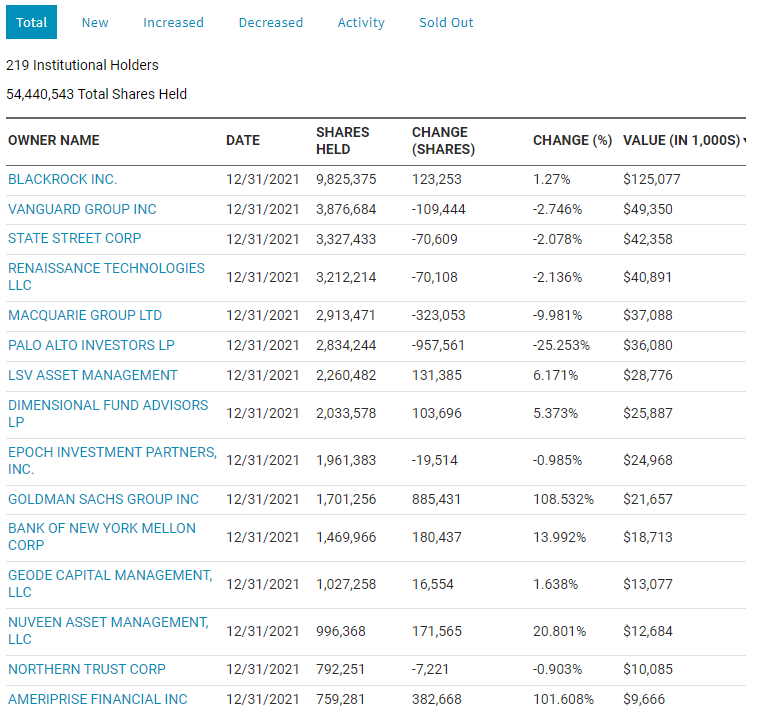This screenshot has width=764, height=711.
Task: Open the Increased tab
Action: coord(173,22)
